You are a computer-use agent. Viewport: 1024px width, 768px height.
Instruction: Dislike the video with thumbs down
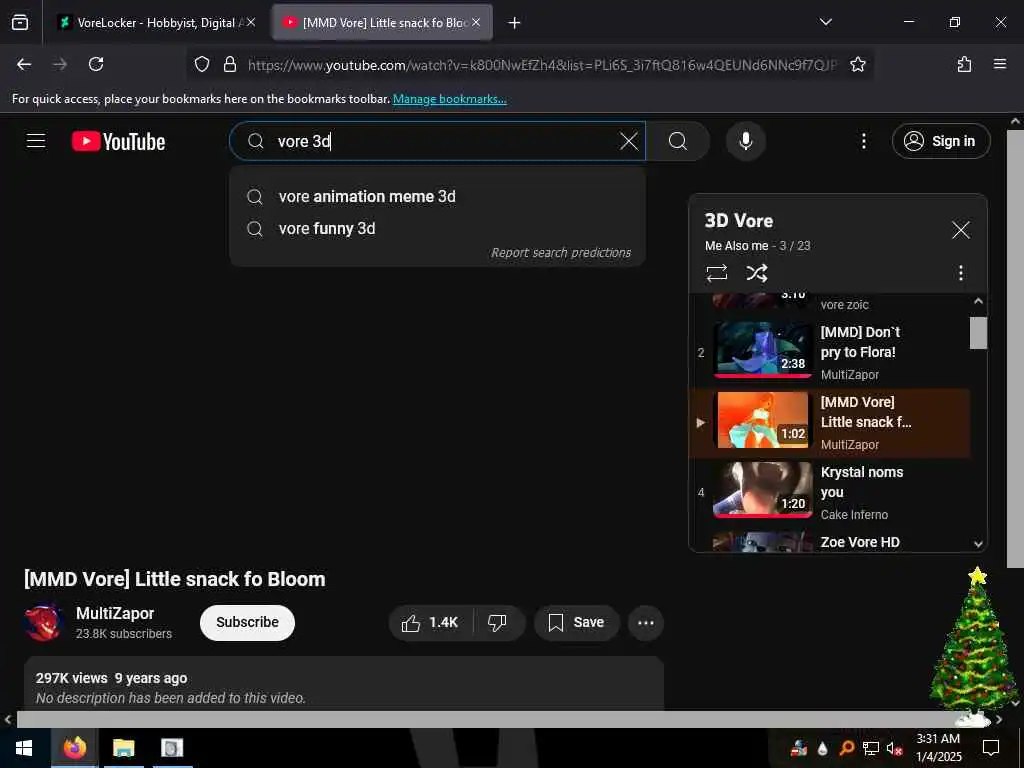point(498,622)
